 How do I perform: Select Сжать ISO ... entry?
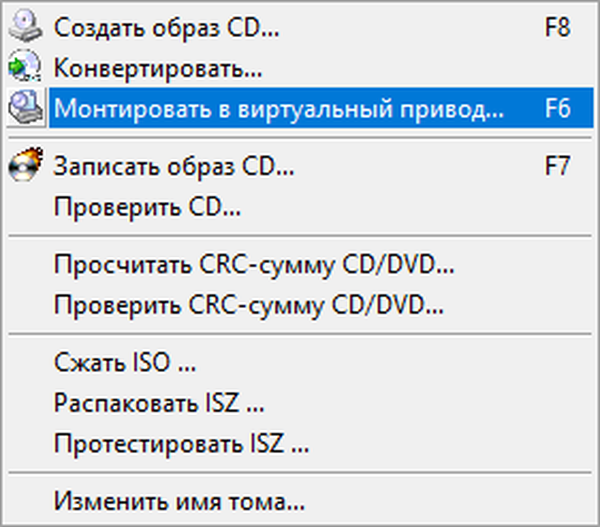[300, 362]
